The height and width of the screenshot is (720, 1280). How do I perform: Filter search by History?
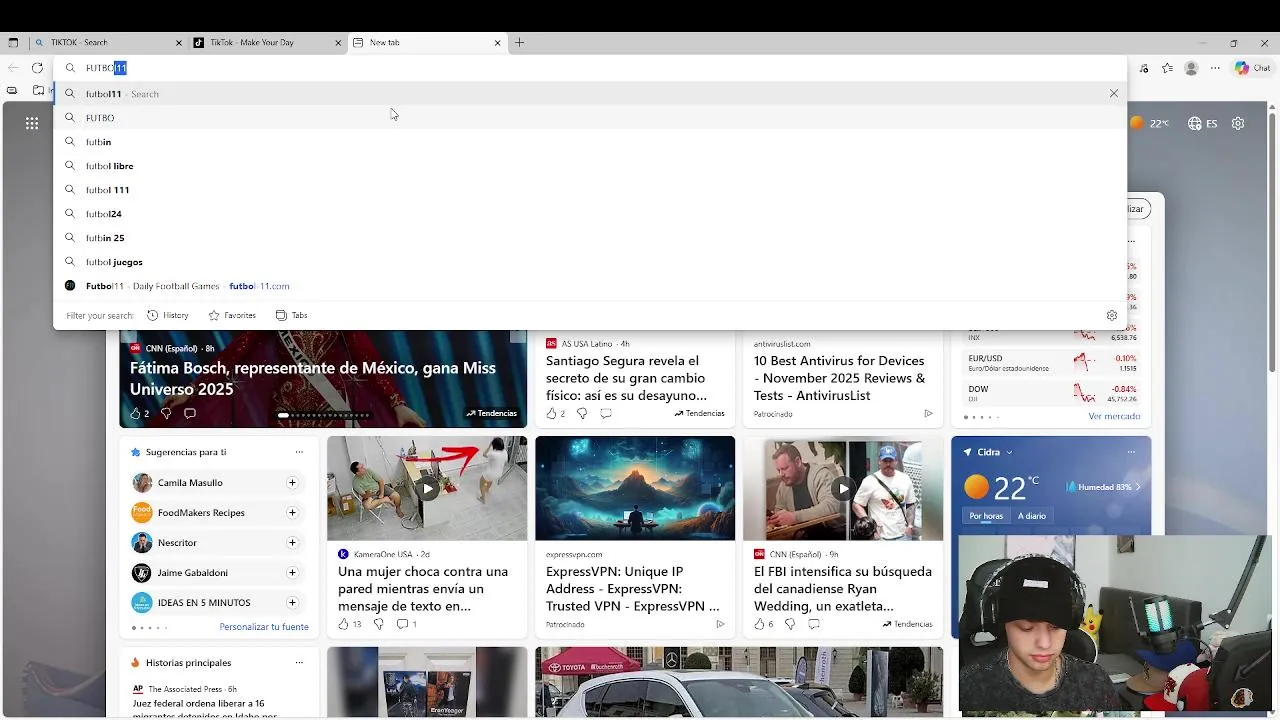click(x=168, y=315)
